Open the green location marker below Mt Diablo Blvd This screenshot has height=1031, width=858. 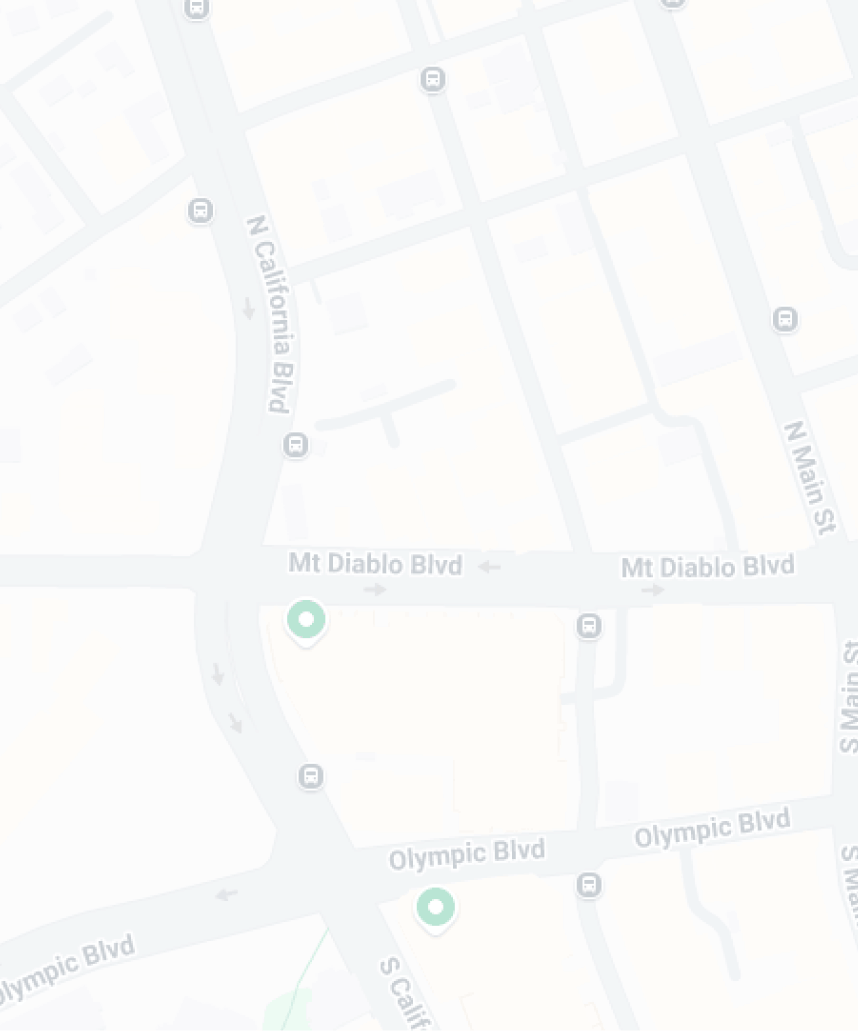point(306,623)
